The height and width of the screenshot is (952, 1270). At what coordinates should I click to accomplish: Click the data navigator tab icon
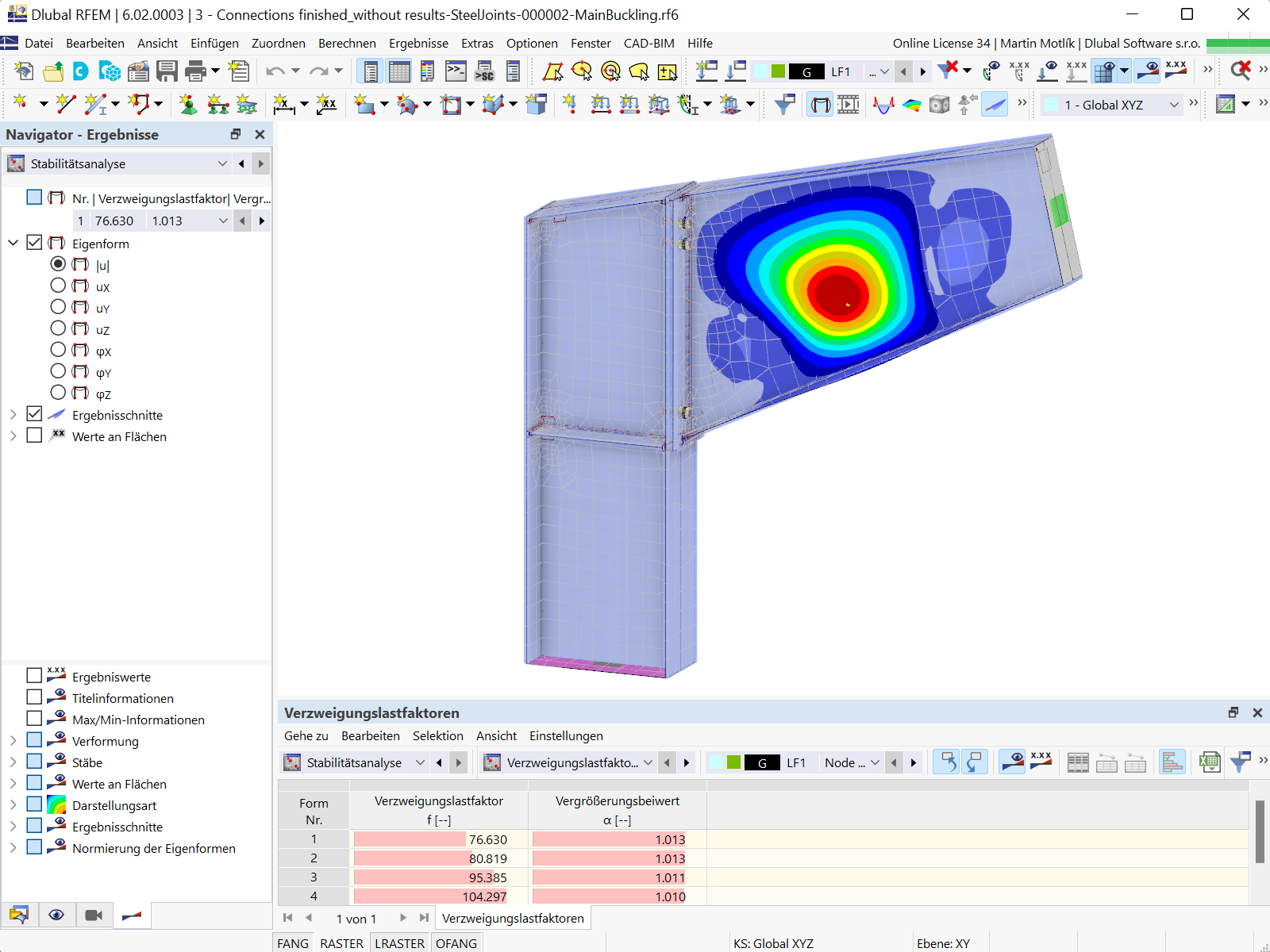pos(19,916)
